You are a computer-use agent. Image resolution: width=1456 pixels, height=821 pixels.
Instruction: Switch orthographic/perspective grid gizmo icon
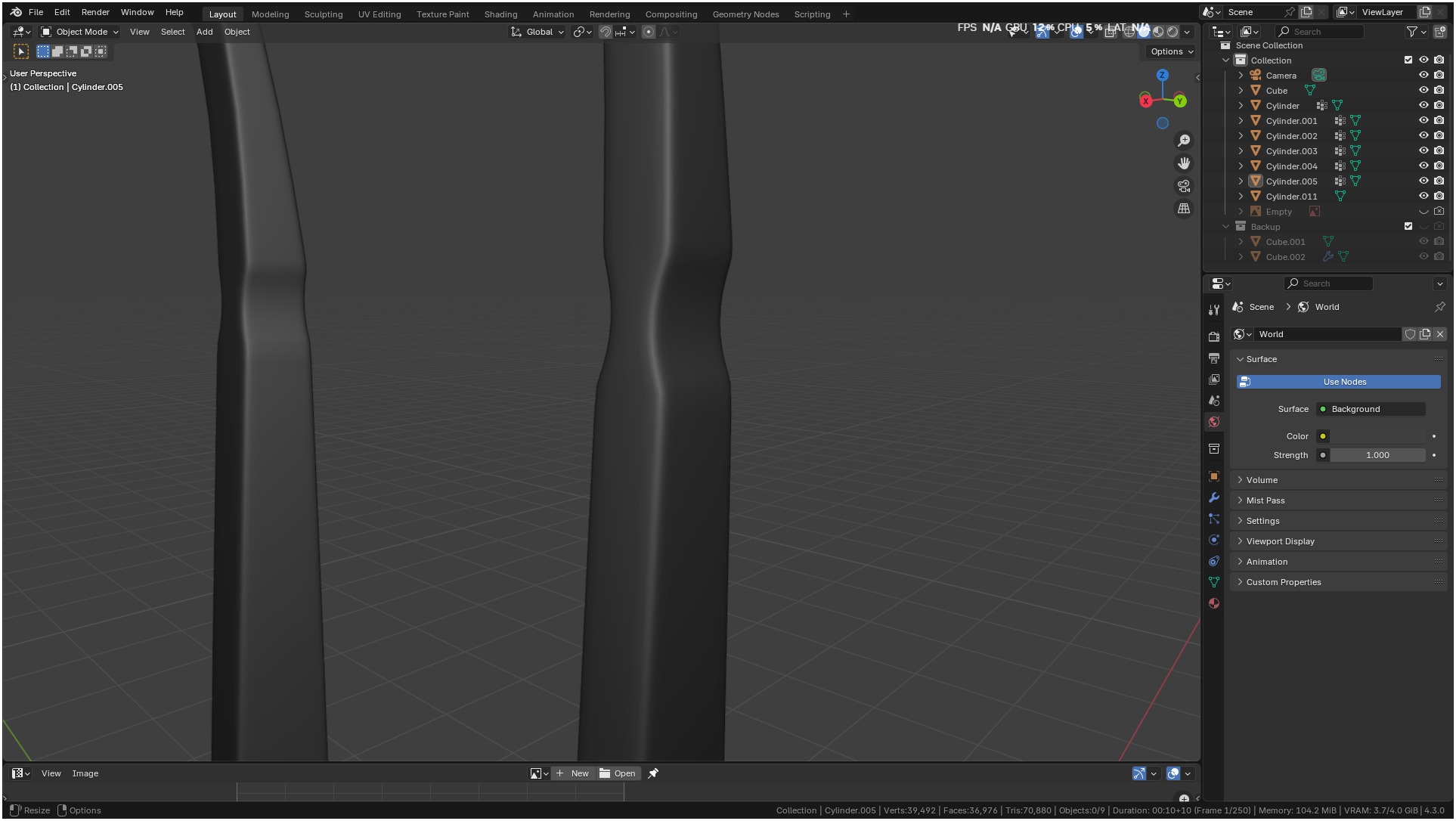[x=1184, y=209]
